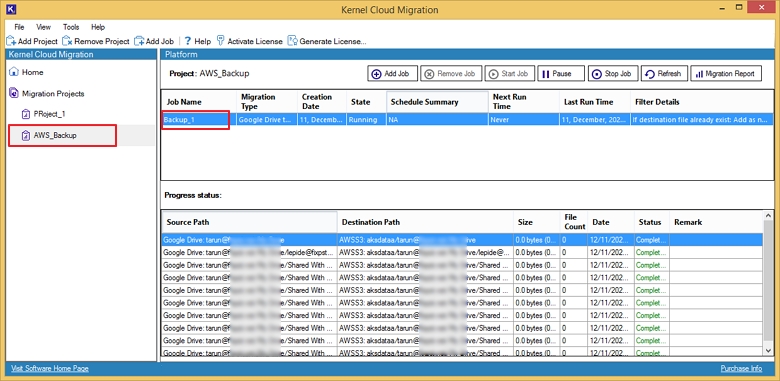Click the Status column header

point(652,222)
